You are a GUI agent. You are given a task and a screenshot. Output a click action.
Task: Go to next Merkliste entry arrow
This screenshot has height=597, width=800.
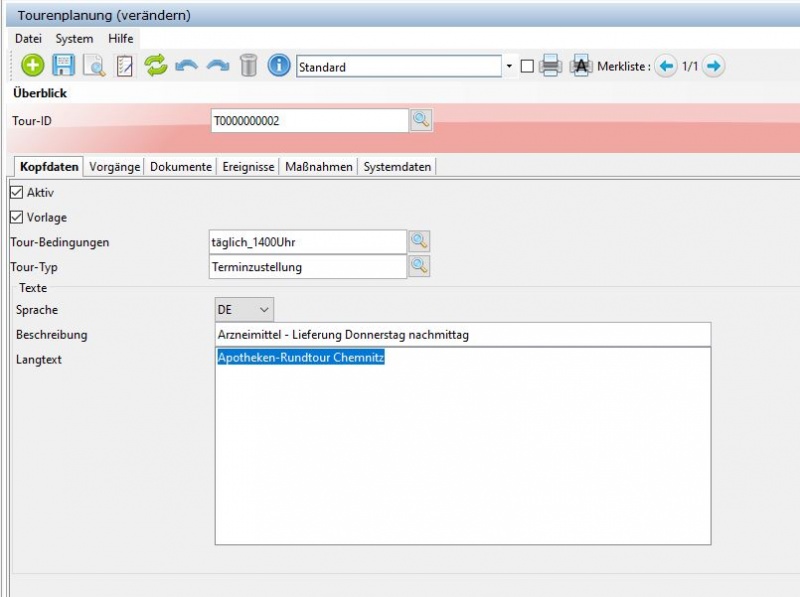coord(713,67)
